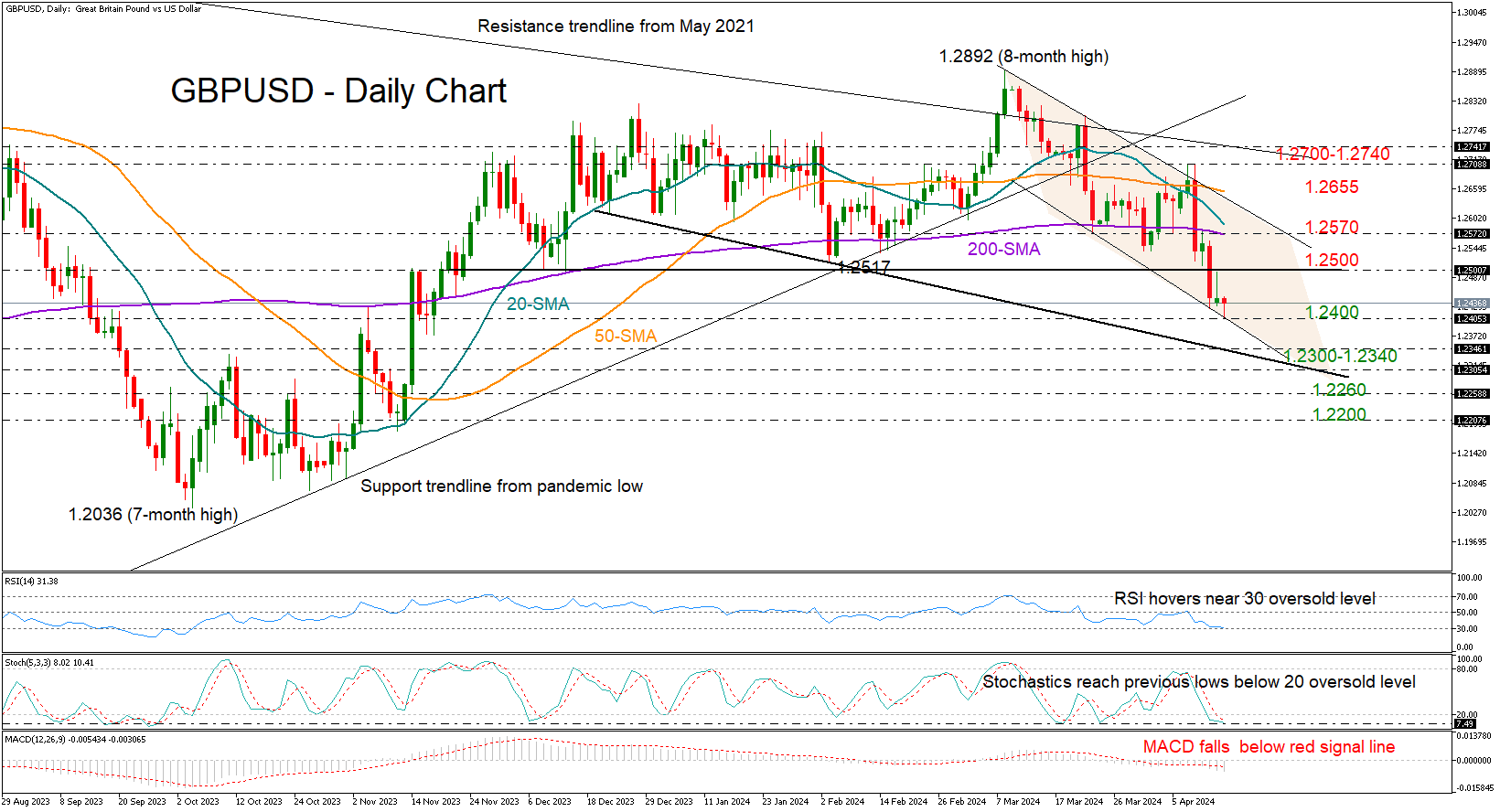
Task: Click the current price tag '1.24368'
Action: pyautogui.click(x=1472, y=303)
